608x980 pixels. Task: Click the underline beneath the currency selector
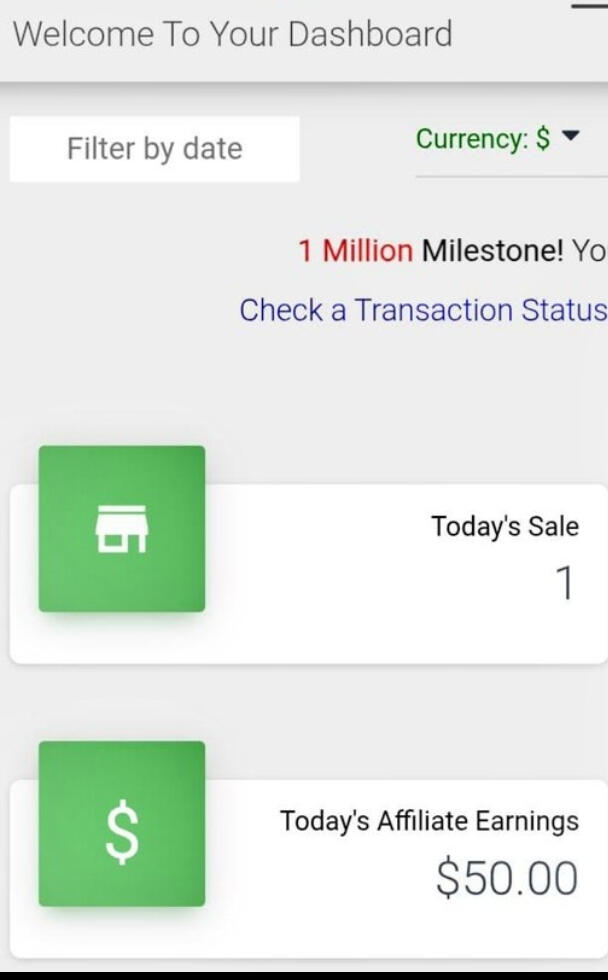pos(510,176)
